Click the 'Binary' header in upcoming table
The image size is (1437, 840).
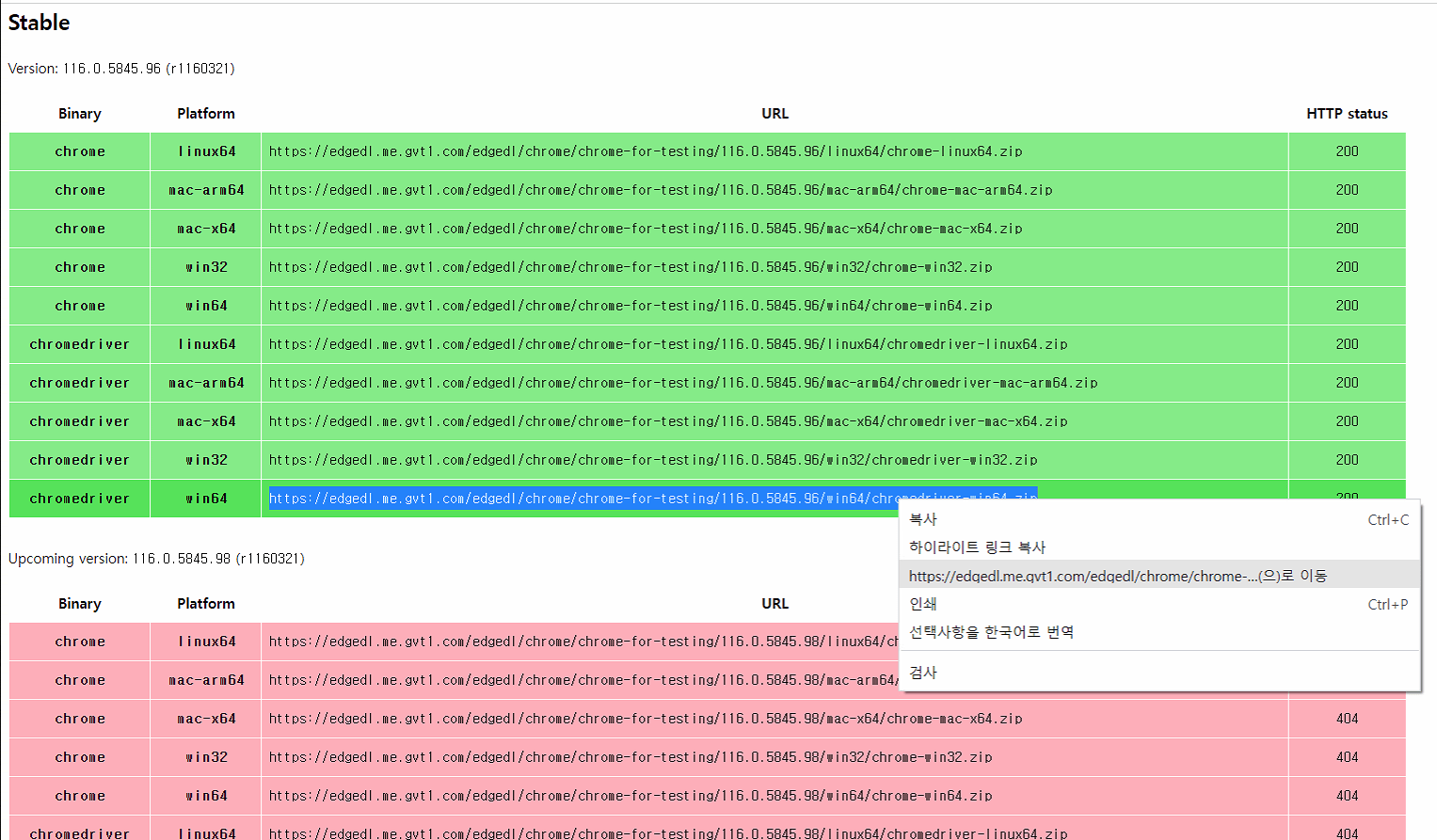80,604
